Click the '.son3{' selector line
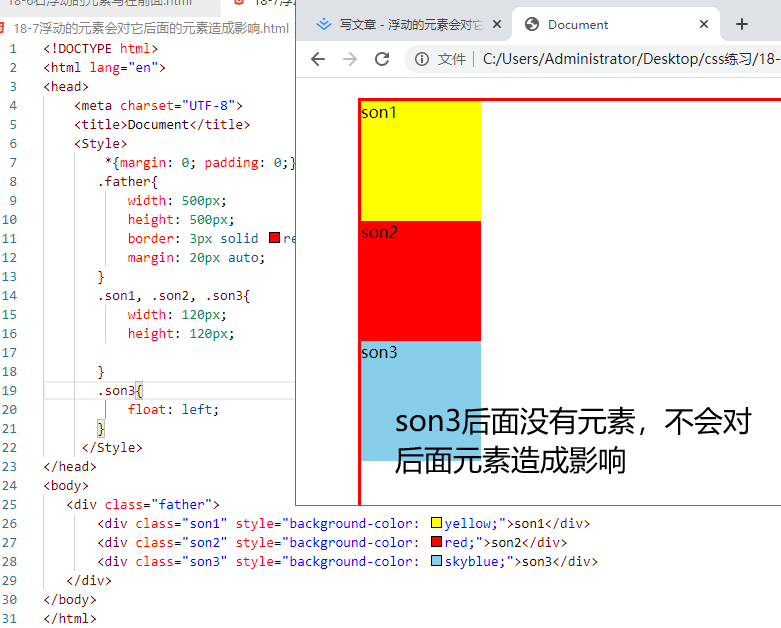 [120, 390]
